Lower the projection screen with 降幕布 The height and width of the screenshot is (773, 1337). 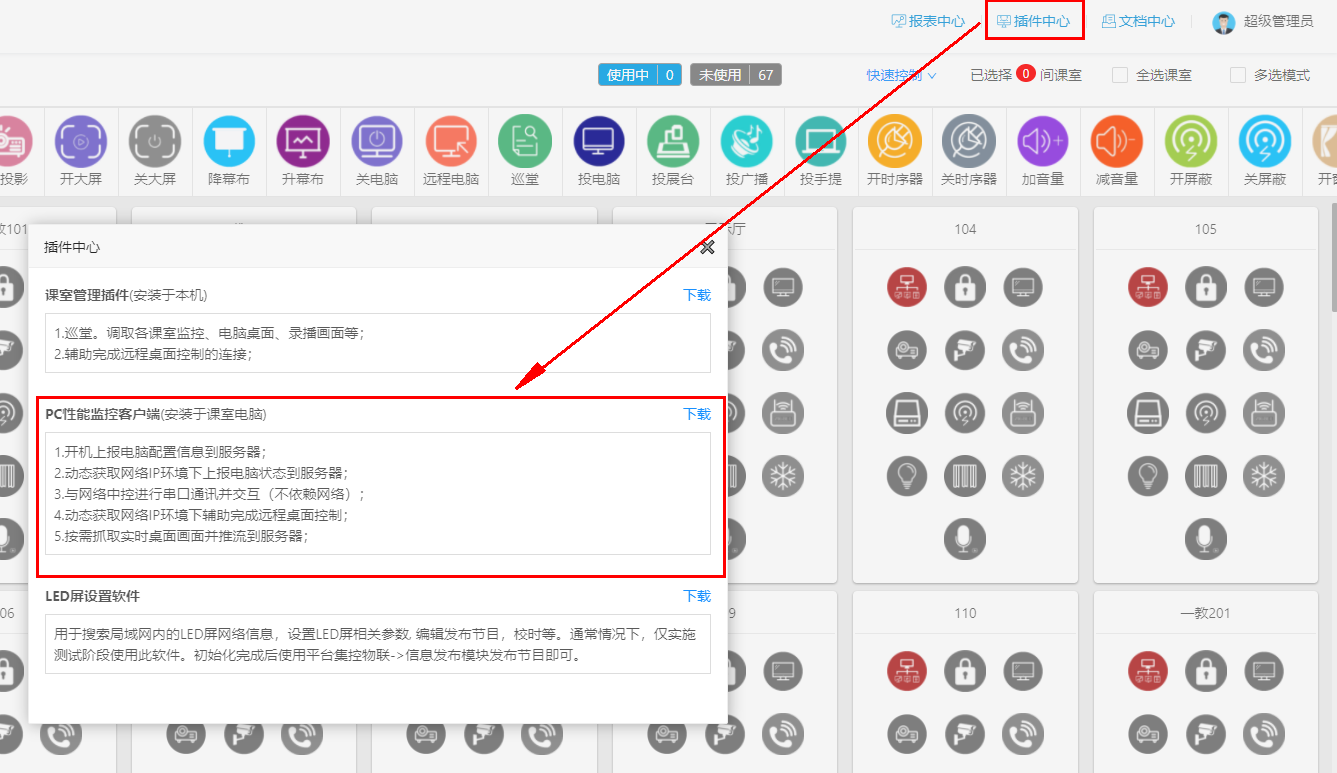pos(229,141)
